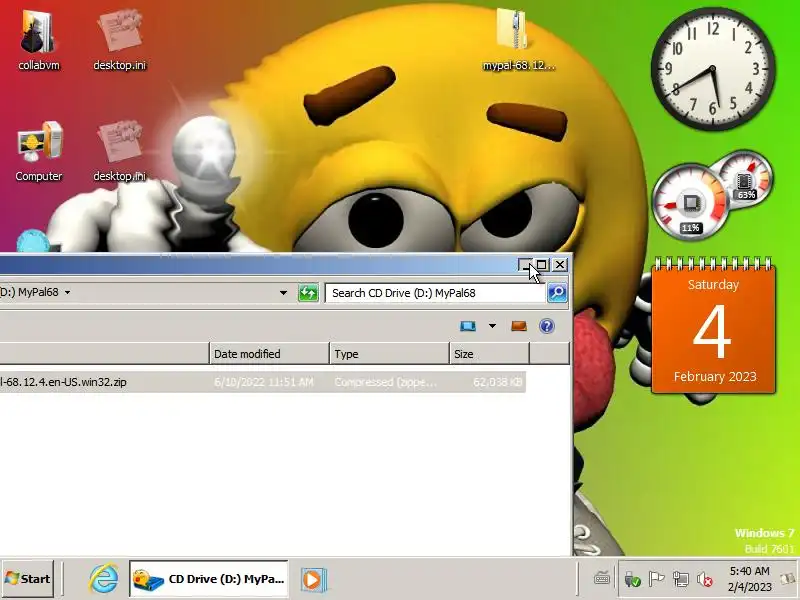Screen dimensions: 800x600
Task: Sort by the Date modified column
Action: 269,354
